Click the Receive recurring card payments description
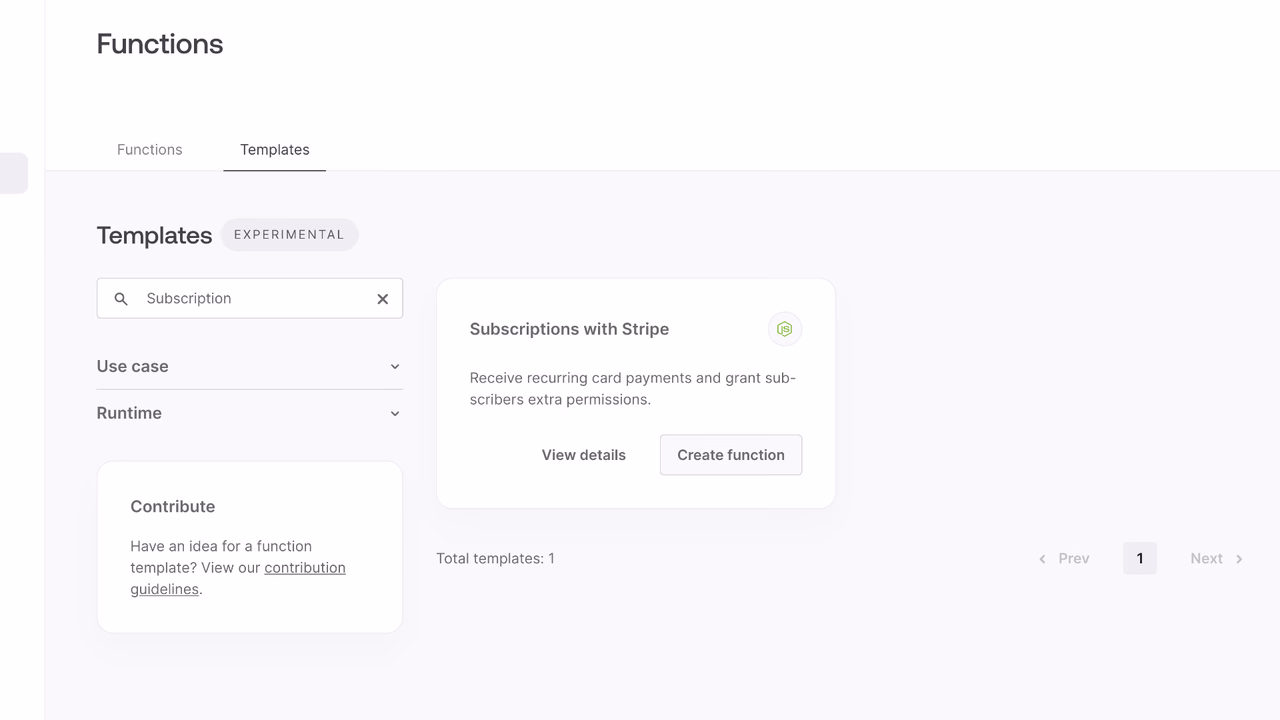This screenshot has width=1280, height=720. click(x=633, y=389)
